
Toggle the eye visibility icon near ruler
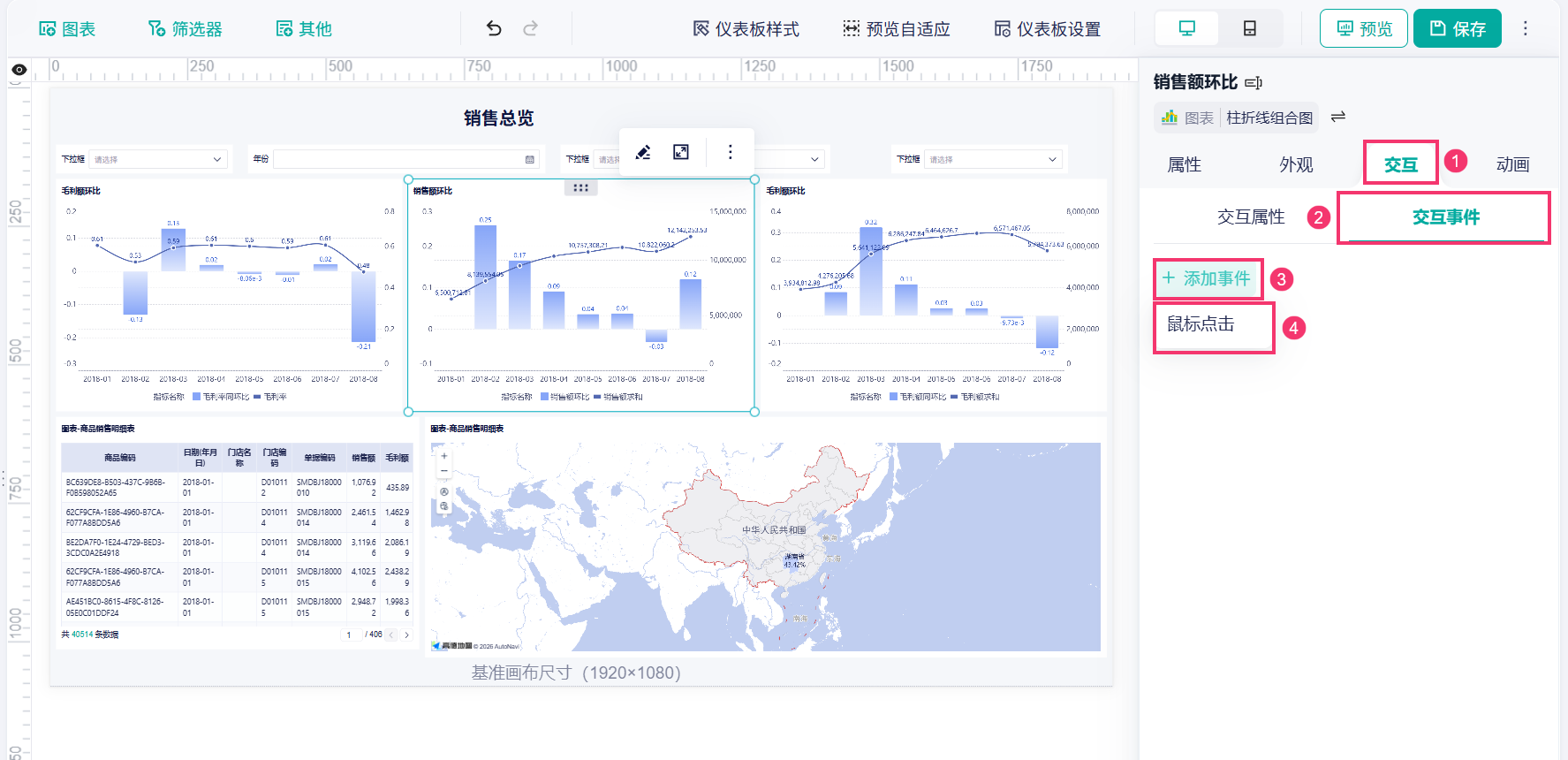point(19,70)
